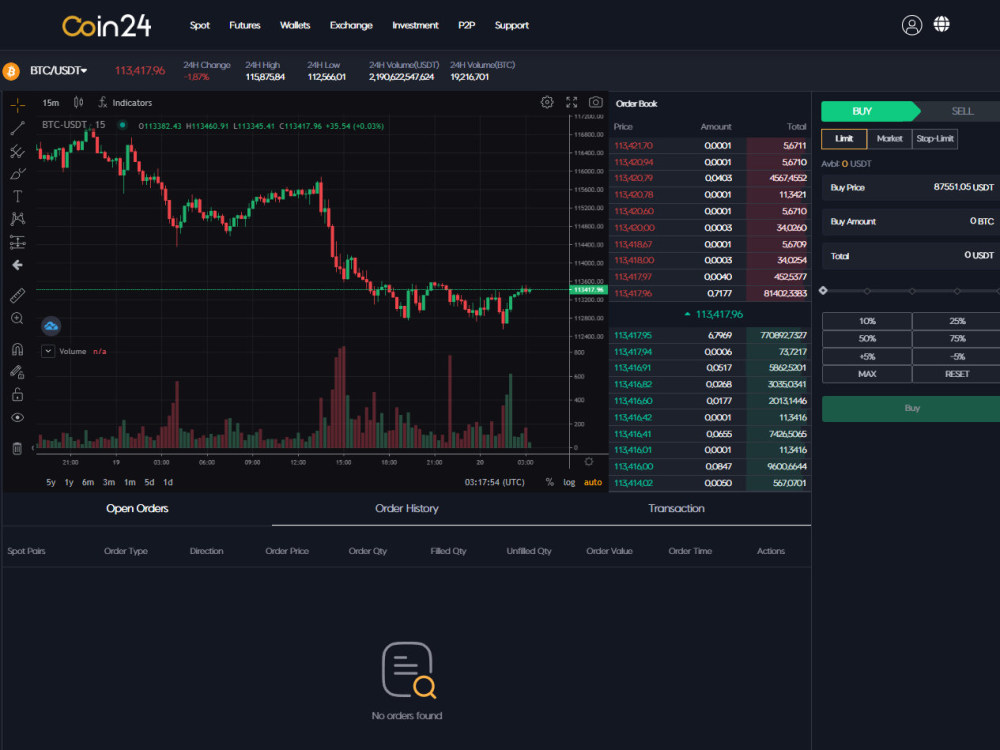Remove drawings with trash icon
The height and width of the screenshot is (750, 1000).
click(17, 448)
